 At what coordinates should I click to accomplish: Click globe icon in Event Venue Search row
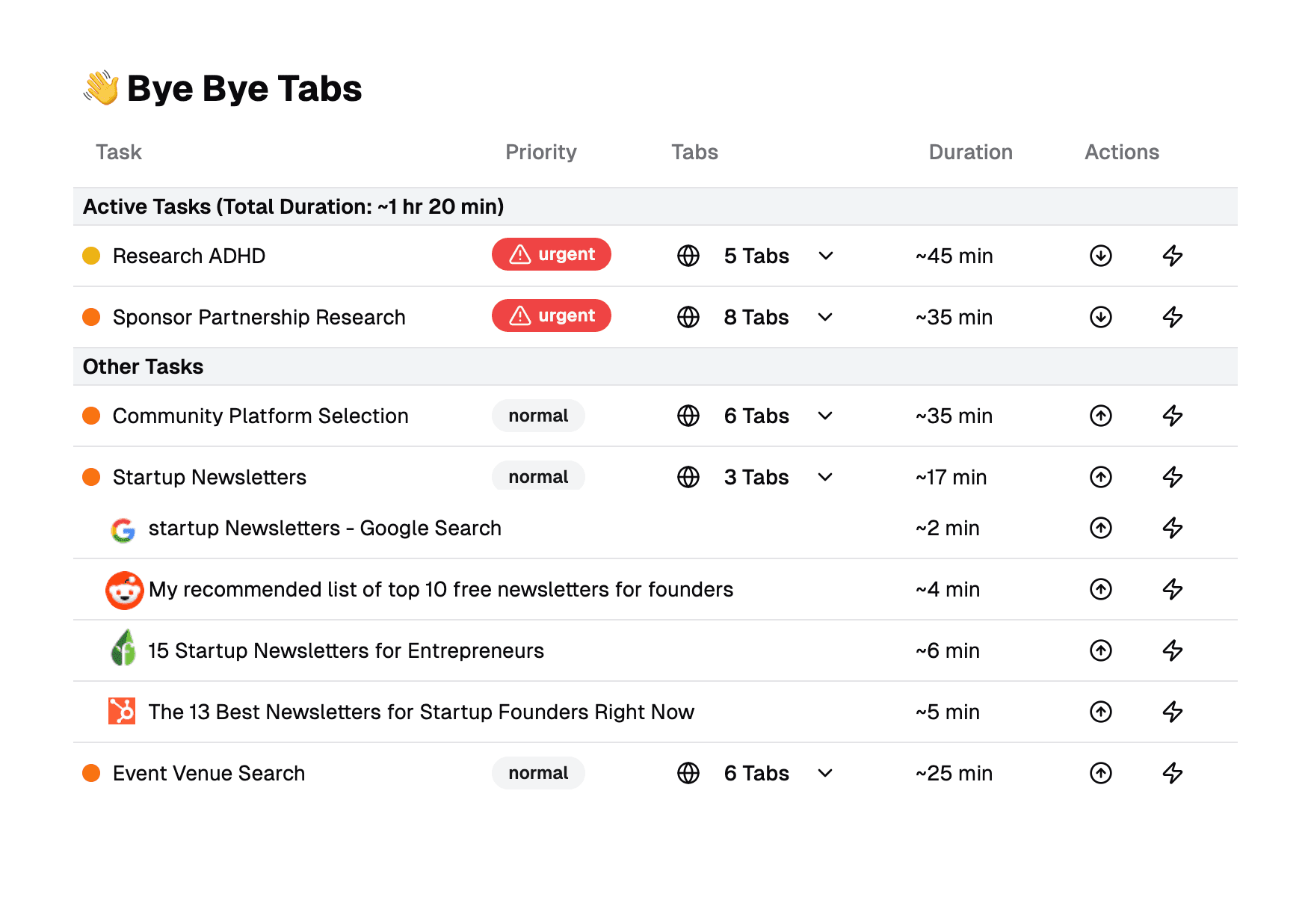tap(688, 773)
